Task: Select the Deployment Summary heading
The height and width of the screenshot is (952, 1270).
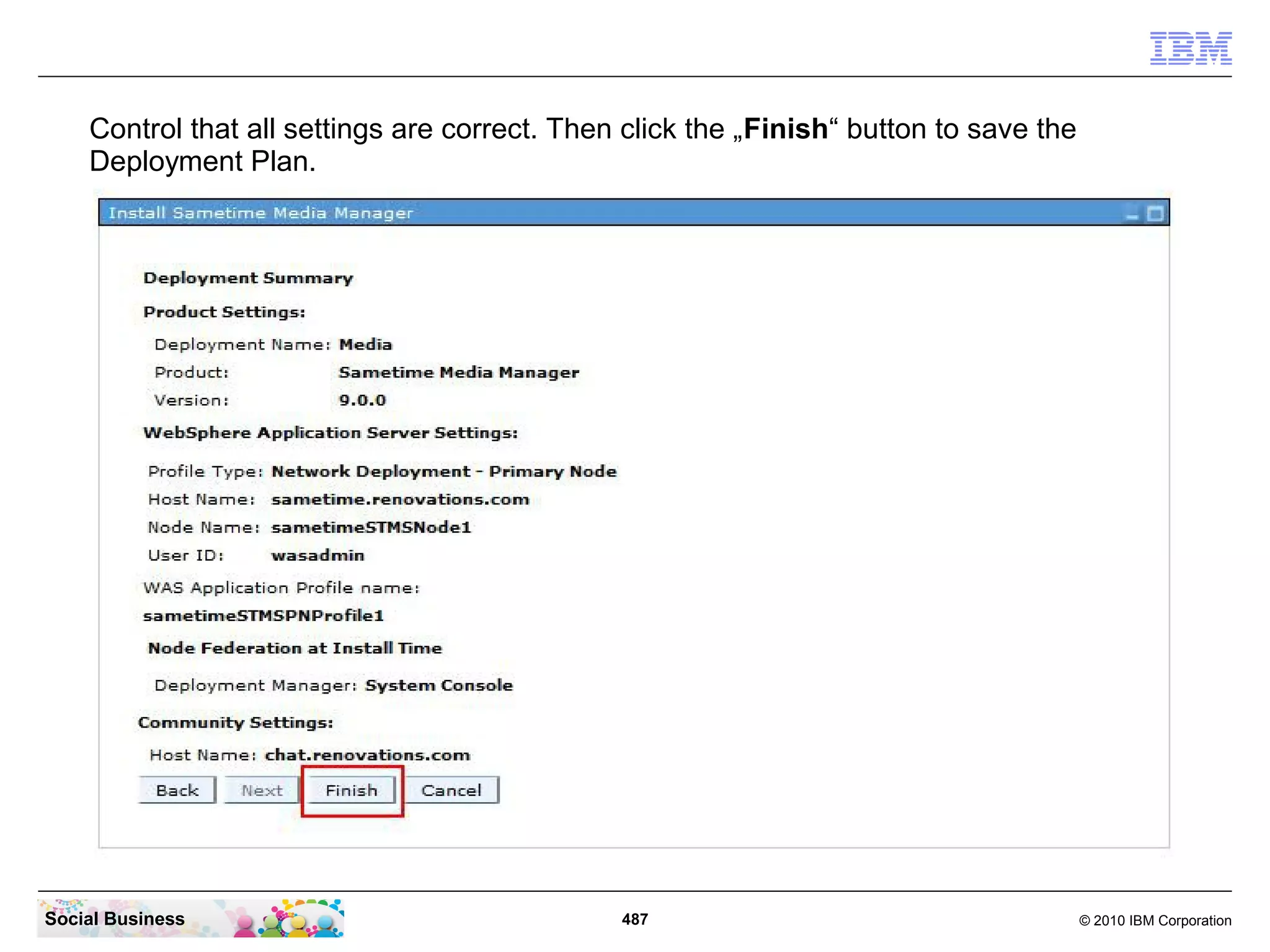Action: (248, 278)
